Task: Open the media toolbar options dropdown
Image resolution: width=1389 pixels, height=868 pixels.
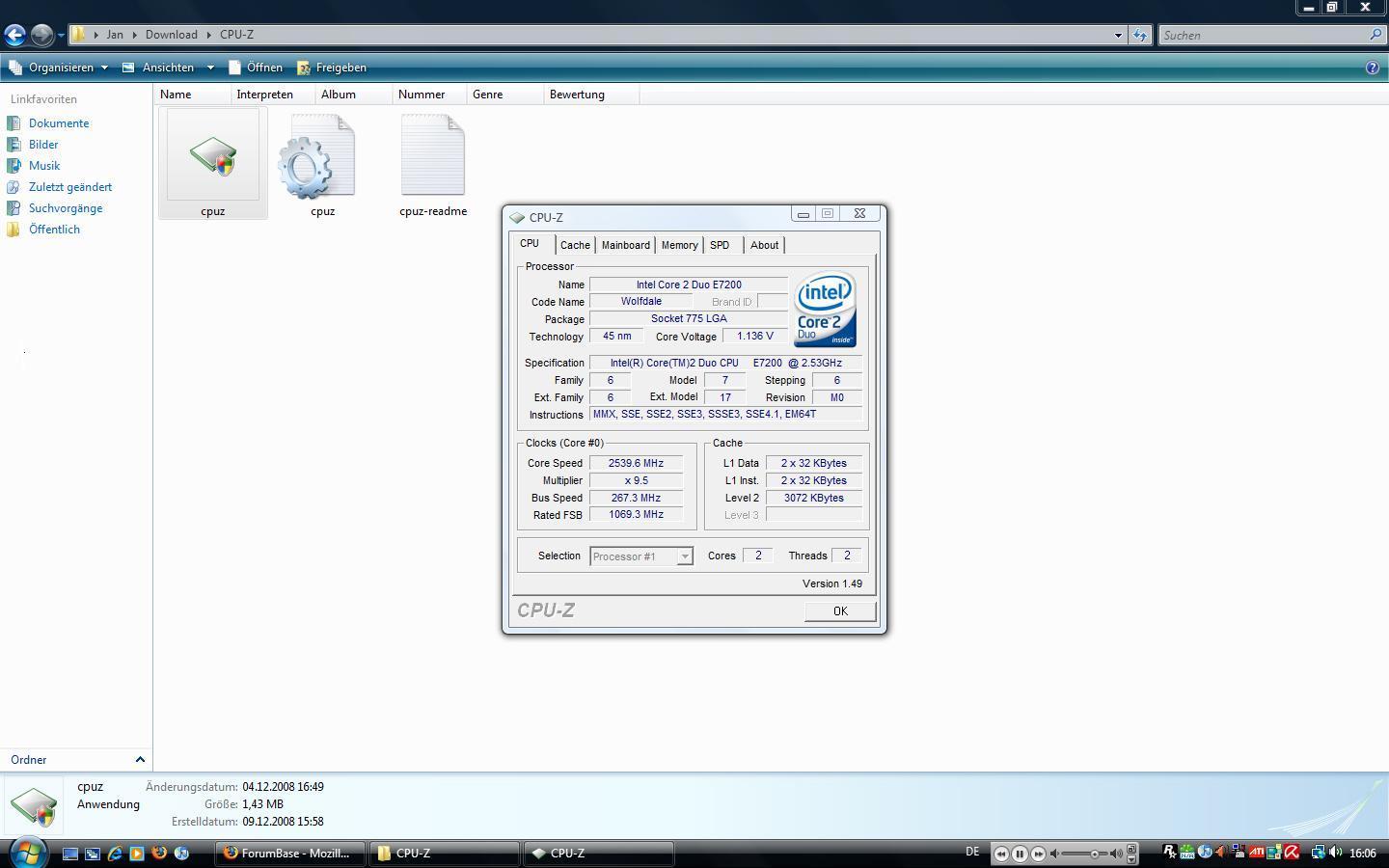Action: point(1131,858)
